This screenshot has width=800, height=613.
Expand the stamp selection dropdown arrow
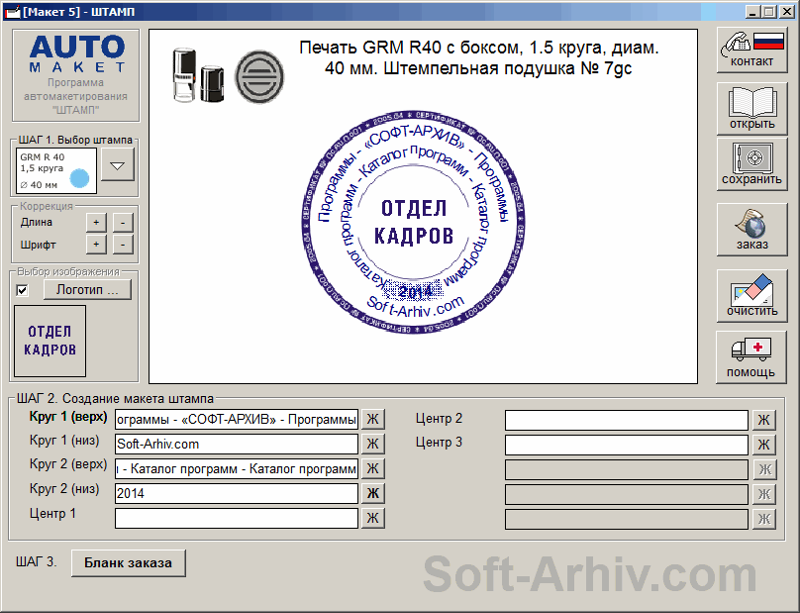tap(117, 165)
